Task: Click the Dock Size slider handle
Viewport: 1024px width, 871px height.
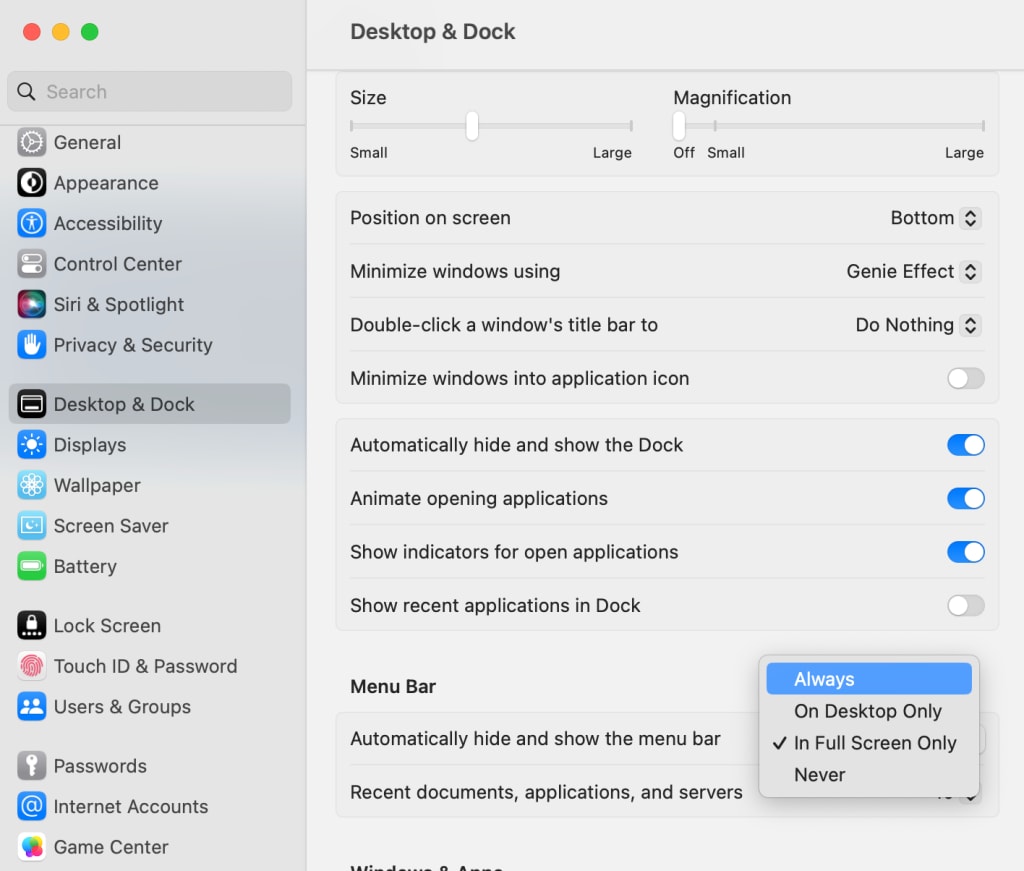Action: click(472, 126)
